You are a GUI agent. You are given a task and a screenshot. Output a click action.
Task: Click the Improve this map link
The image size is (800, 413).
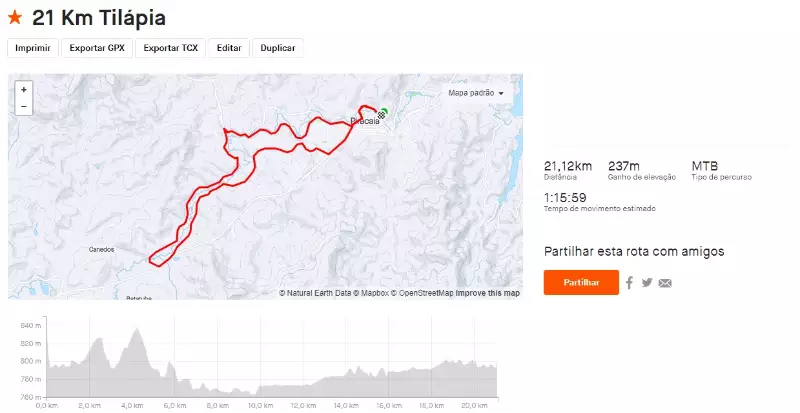coord(488,293)
